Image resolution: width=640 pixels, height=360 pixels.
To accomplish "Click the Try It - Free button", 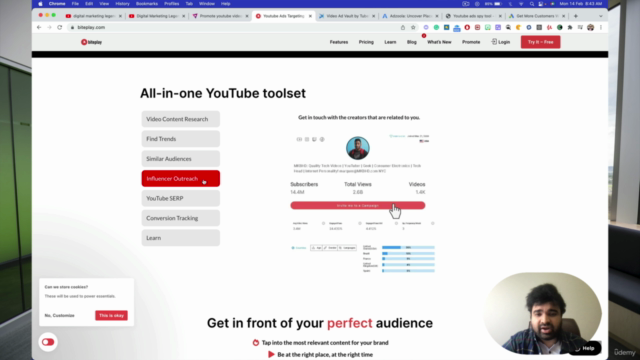I will (x=540, y=42).
